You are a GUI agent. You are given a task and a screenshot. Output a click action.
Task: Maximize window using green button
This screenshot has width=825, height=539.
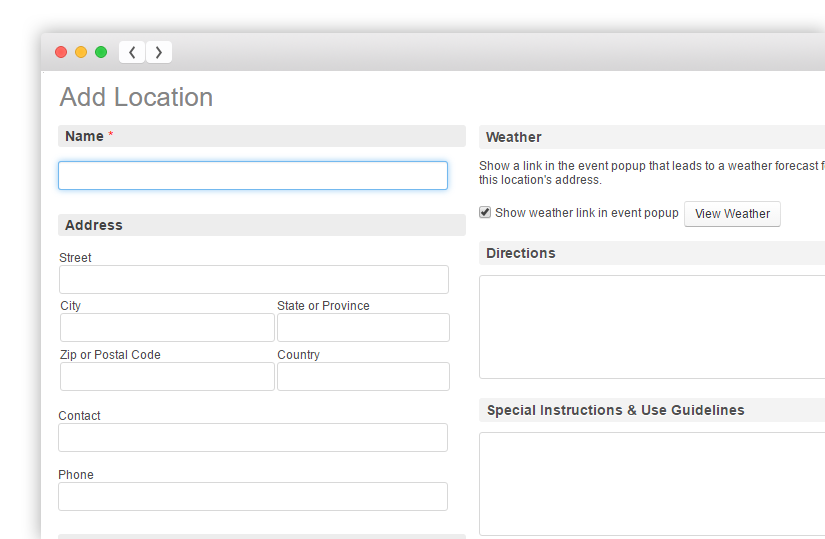click(101, 52)
